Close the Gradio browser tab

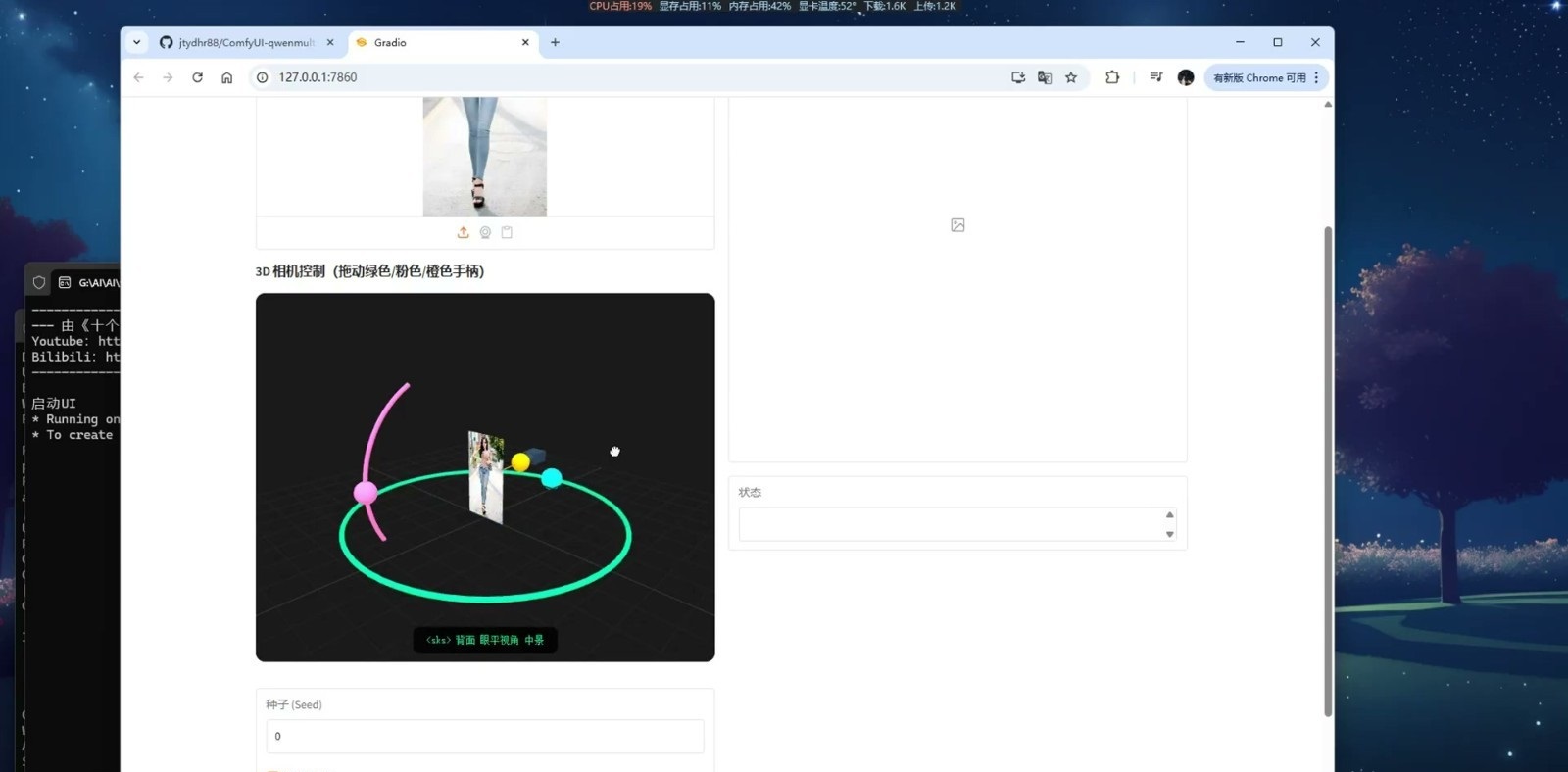(x=525, y=43)
